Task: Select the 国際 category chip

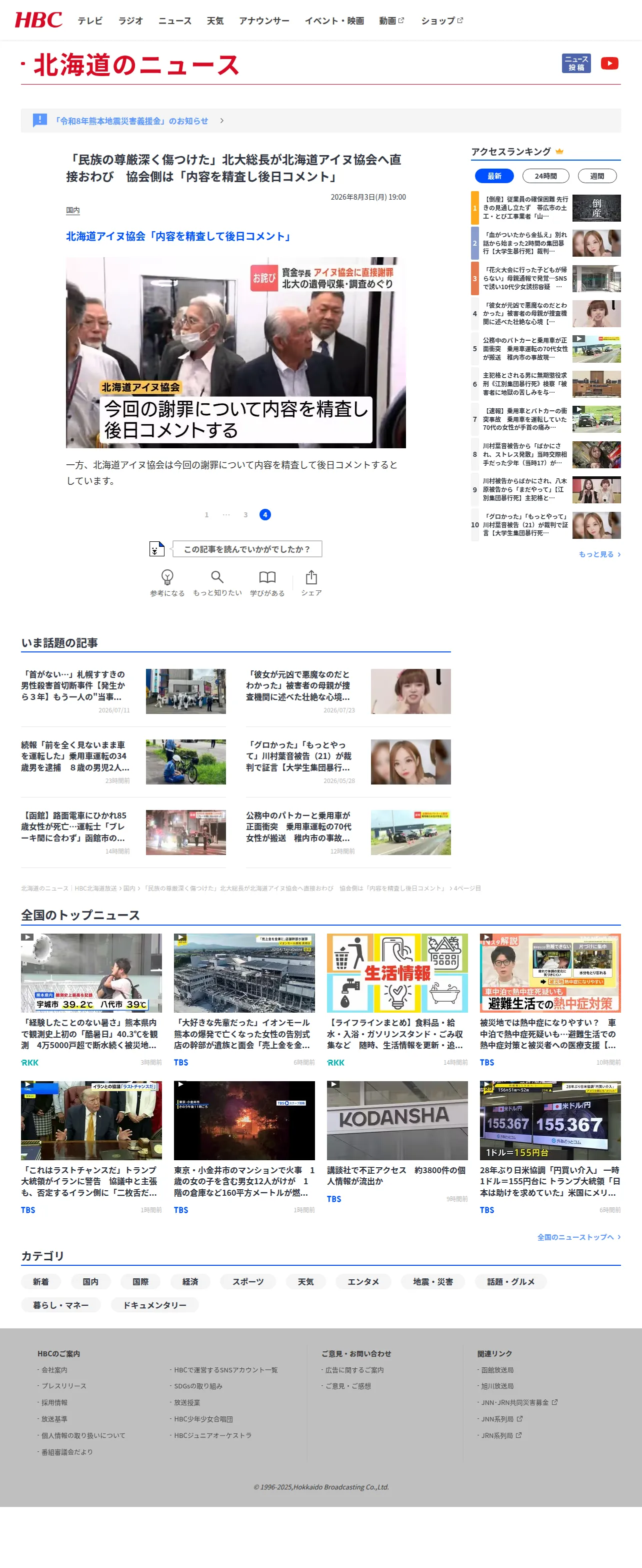Action: pyautogui.click(x=140, y=1281)
